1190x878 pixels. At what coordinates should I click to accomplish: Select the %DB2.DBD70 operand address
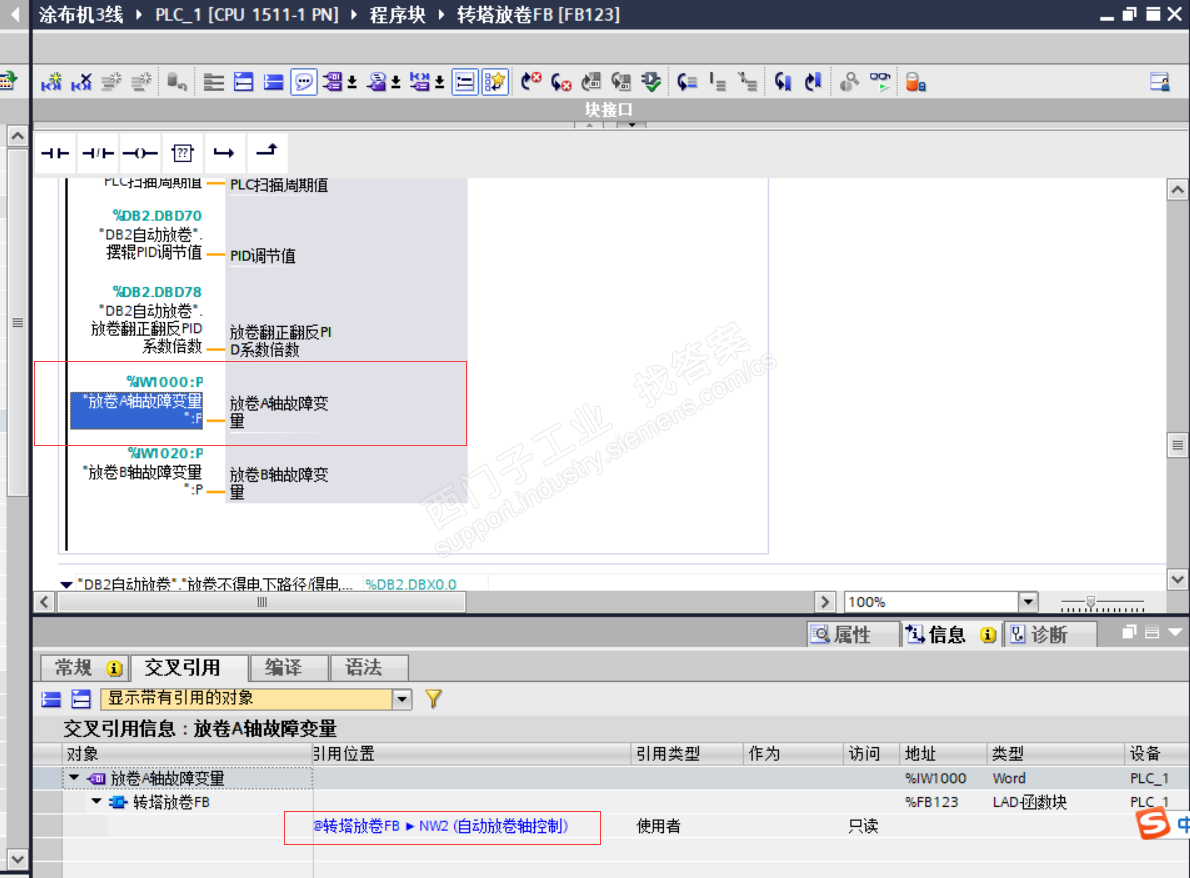(157, 216)
